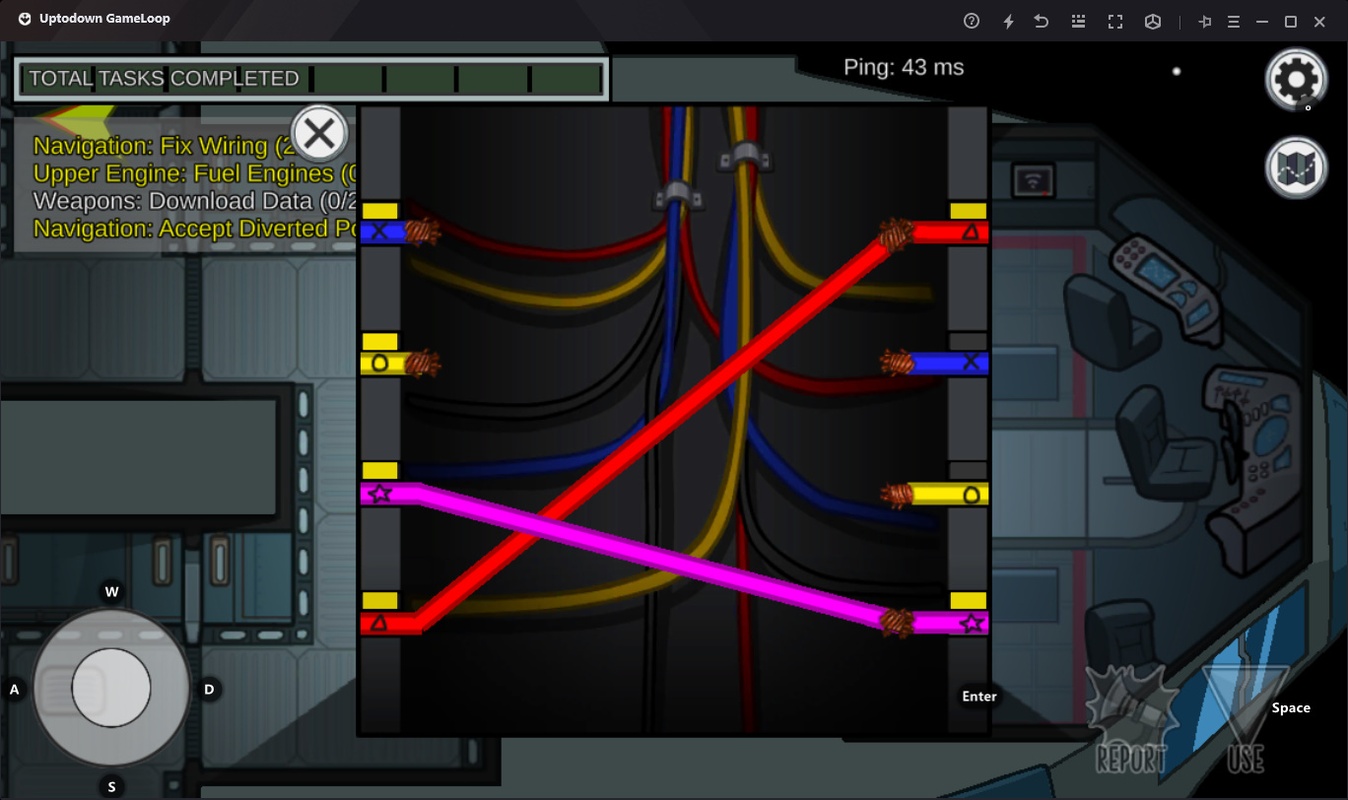Viewport: 1348px width, 800px height.
Task: Click the copper tip of right yellow wire
Action: pyautogui.click(x=897, y=494)
